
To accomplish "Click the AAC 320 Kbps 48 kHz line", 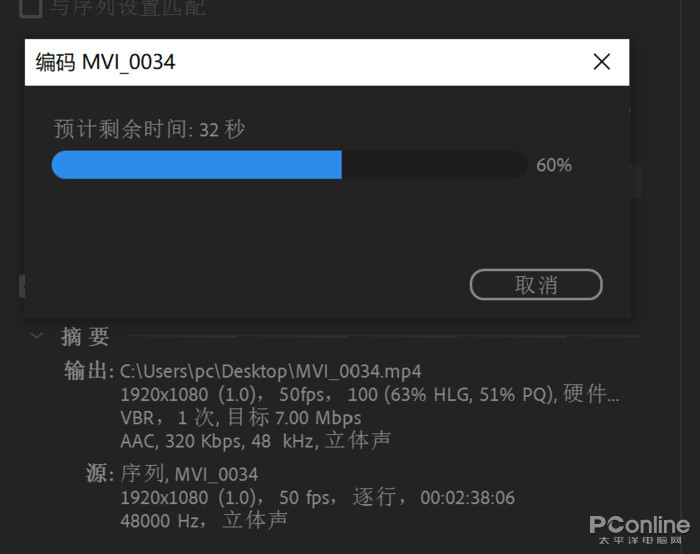I will tap(255, 441).
